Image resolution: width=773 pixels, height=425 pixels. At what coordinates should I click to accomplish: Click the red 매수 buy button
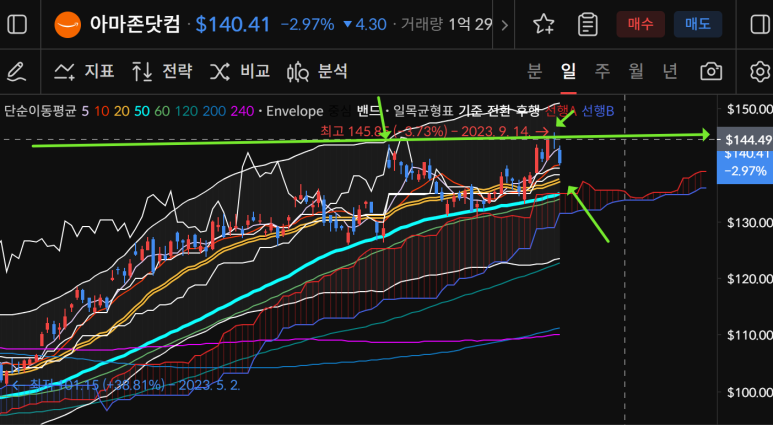point(640,24)
